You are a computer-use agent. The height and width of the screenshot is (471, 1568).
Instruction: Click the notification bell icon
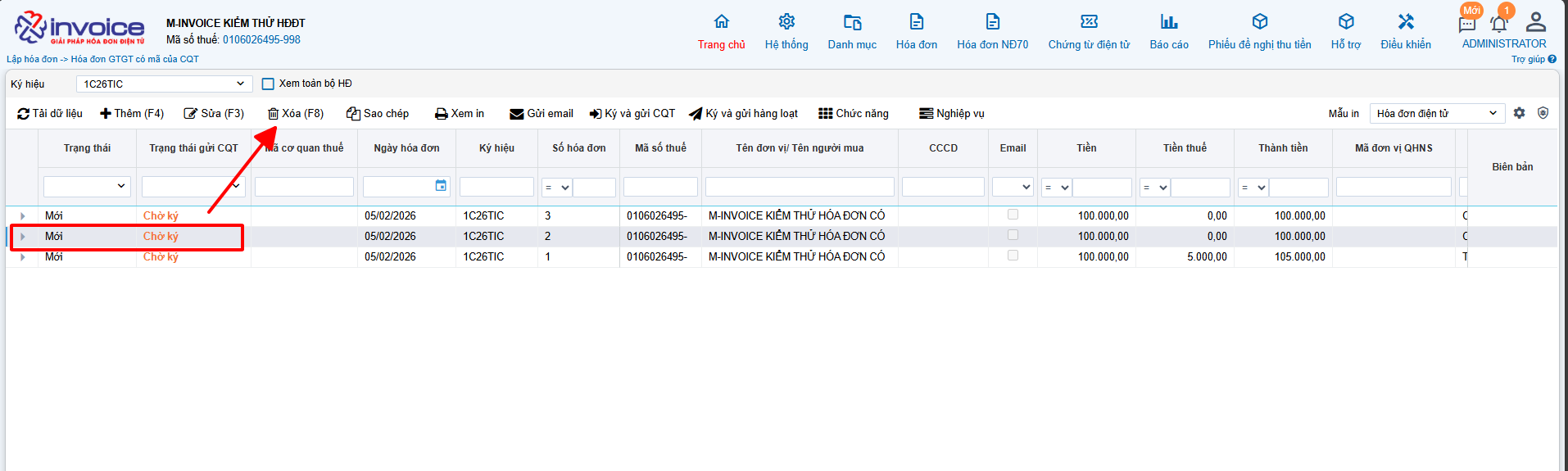point(1498,24)
